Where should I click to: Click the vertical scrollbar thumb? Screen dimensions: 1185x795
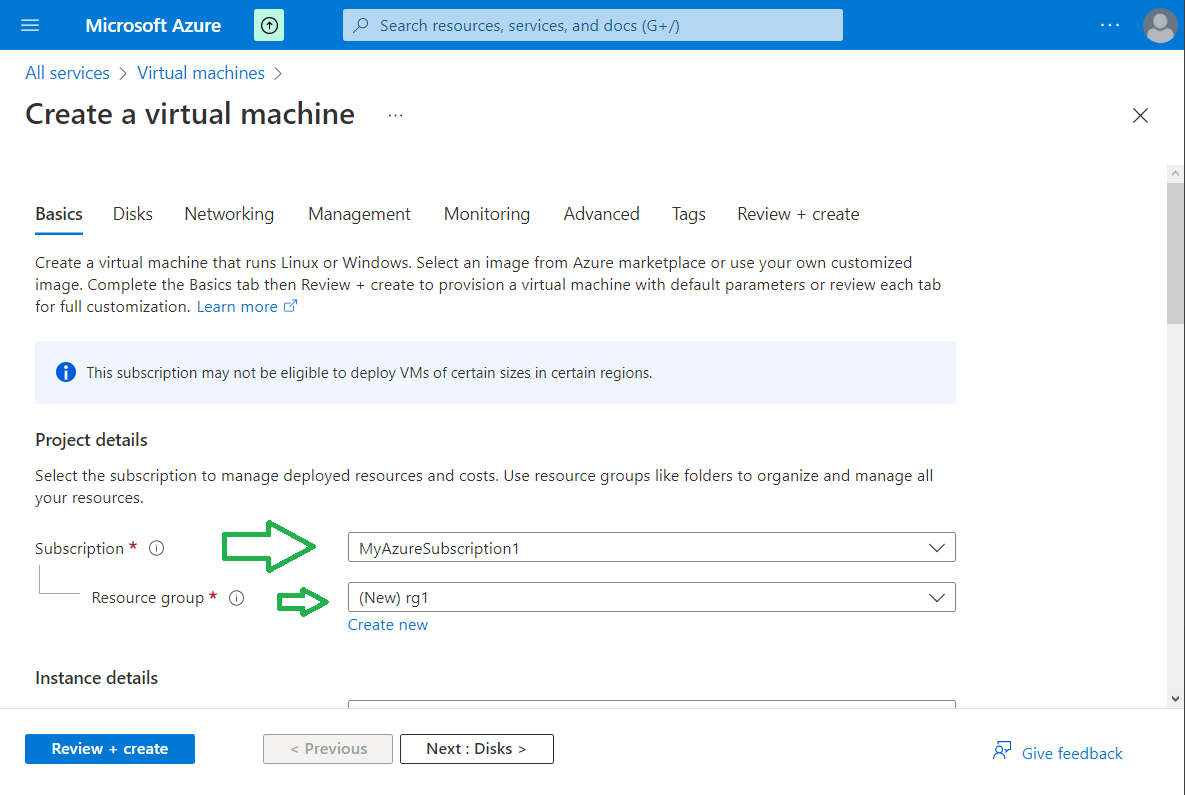[1175, 253]
